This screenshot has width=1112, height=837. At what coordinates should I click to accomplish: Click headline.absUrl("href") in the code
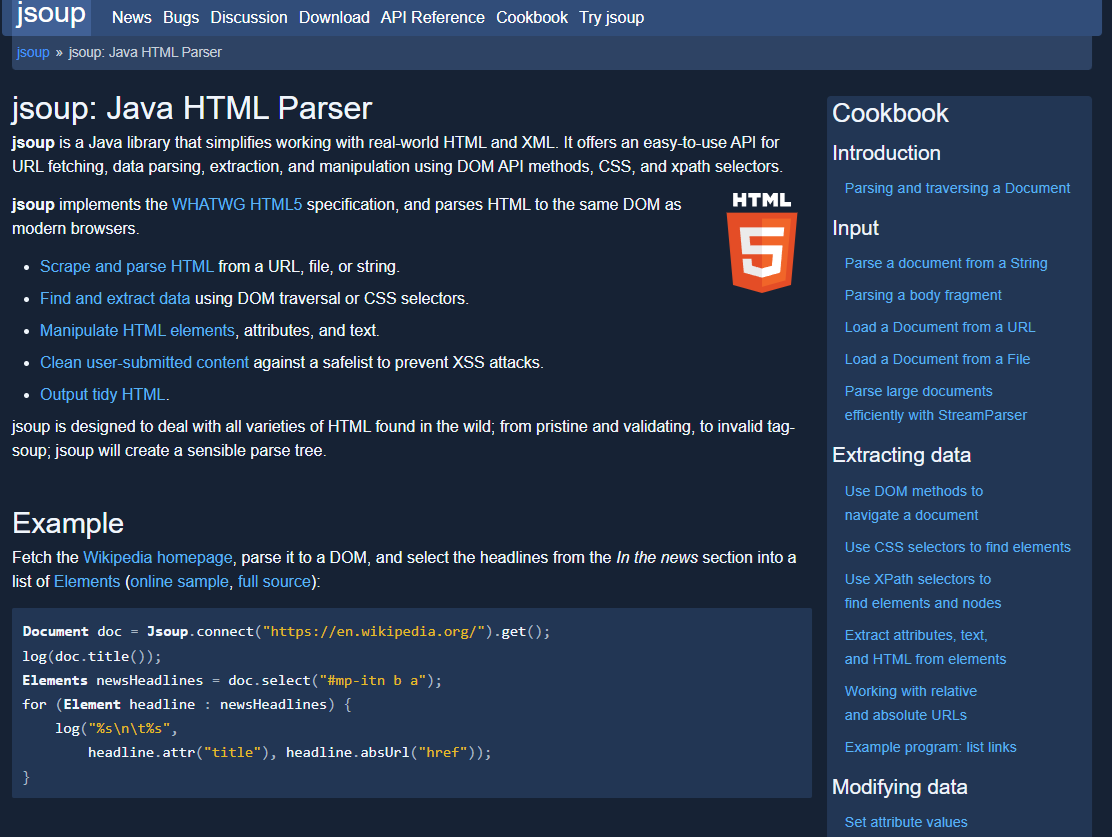380,753
